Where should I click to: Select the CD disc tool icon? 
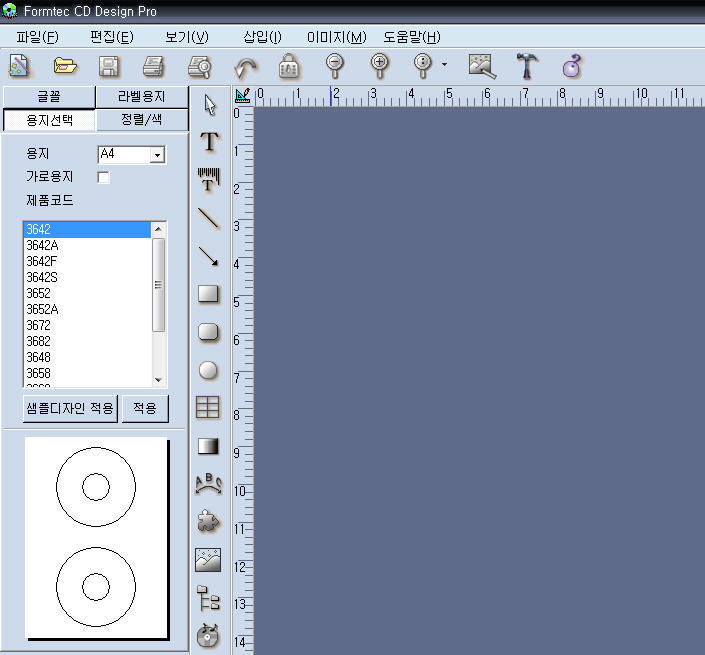point(208,636)
